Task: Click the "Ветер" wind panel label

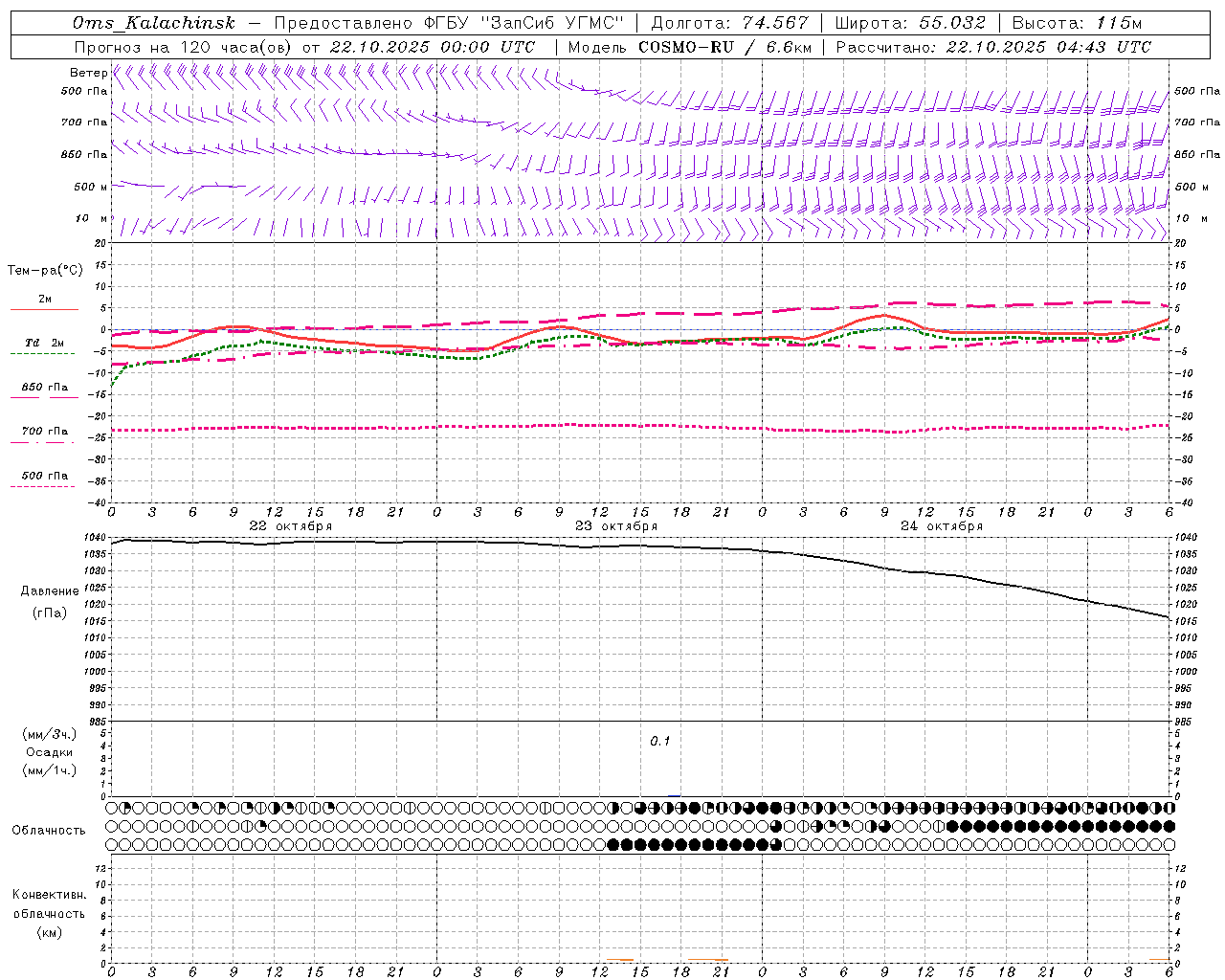Action: pyautogui.click(x=89, y=73)
